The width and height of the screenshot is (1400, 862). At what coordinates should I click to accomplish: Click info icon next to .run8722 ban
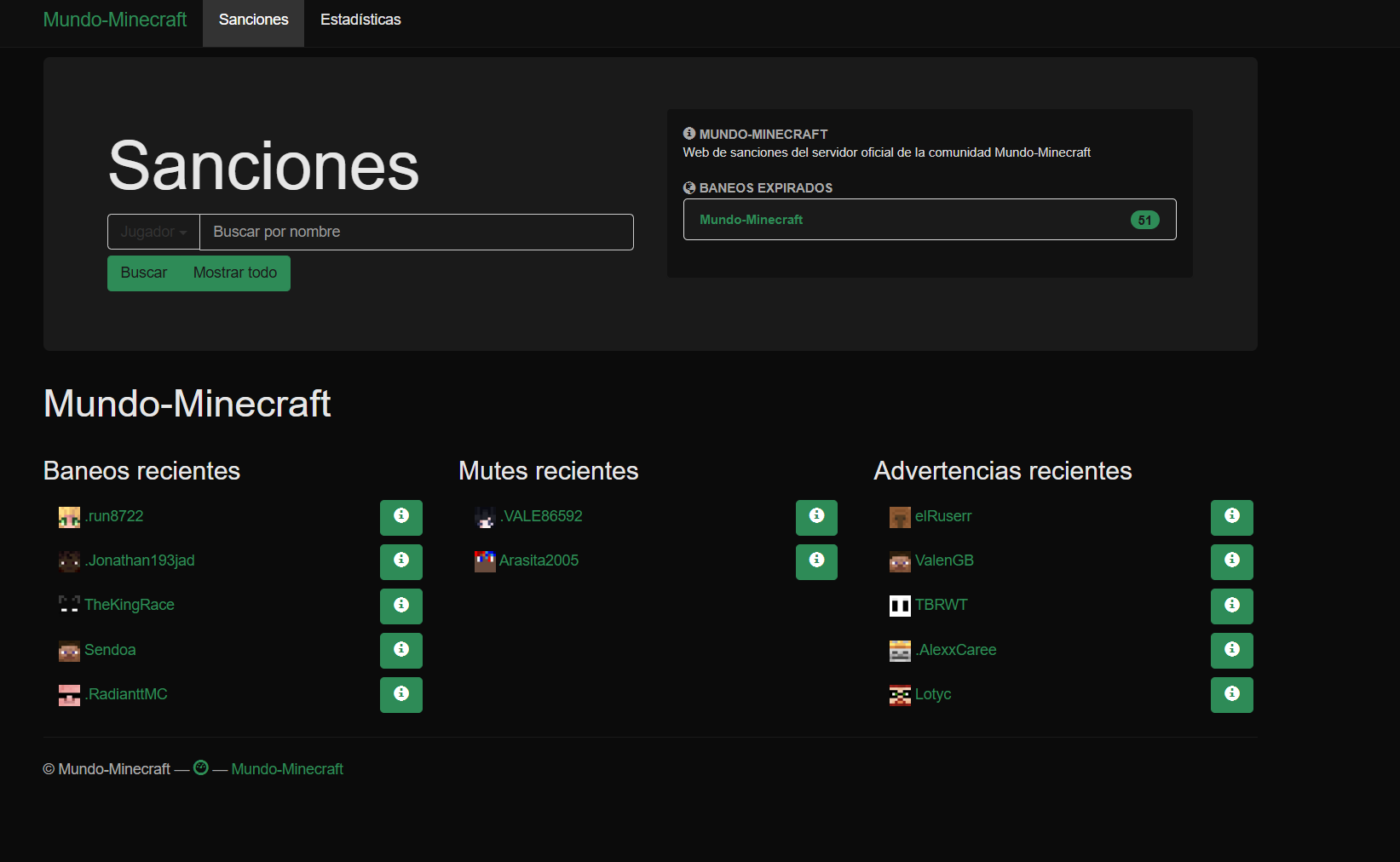coord(400,517)
